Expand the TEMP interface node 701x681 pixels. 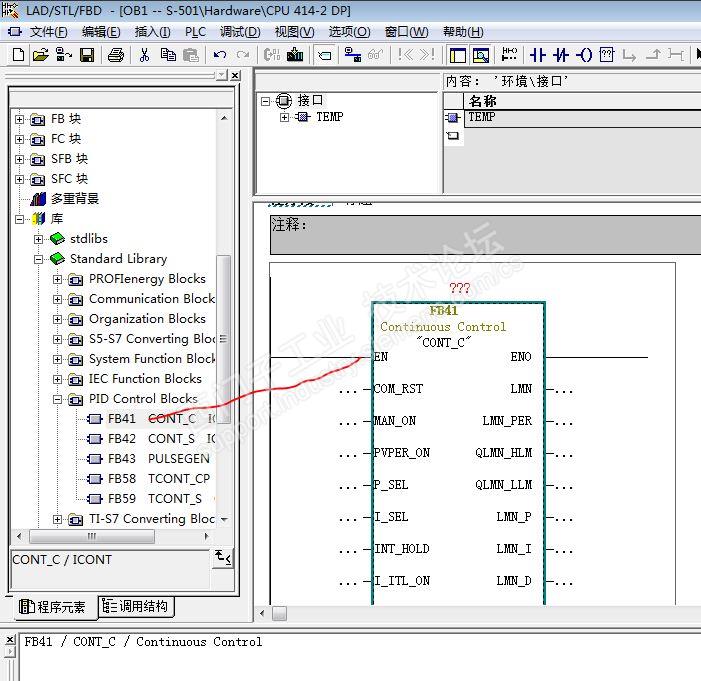(285, 117)
